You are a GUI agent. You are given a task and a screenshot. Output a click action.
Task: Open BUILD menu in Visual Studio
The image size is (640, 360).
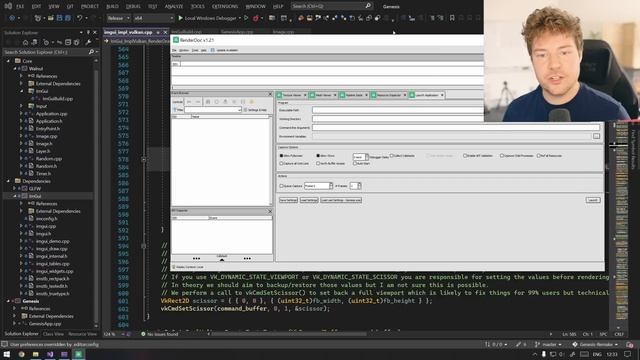pyautogui.click(x=112, y=7)
